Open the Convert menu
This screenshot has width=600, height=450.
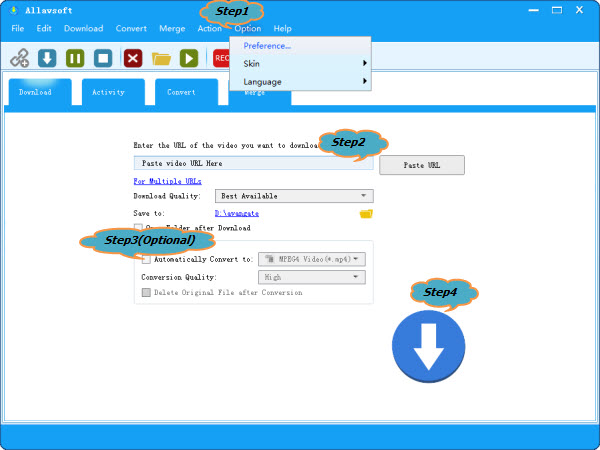(x=131, y=28)
